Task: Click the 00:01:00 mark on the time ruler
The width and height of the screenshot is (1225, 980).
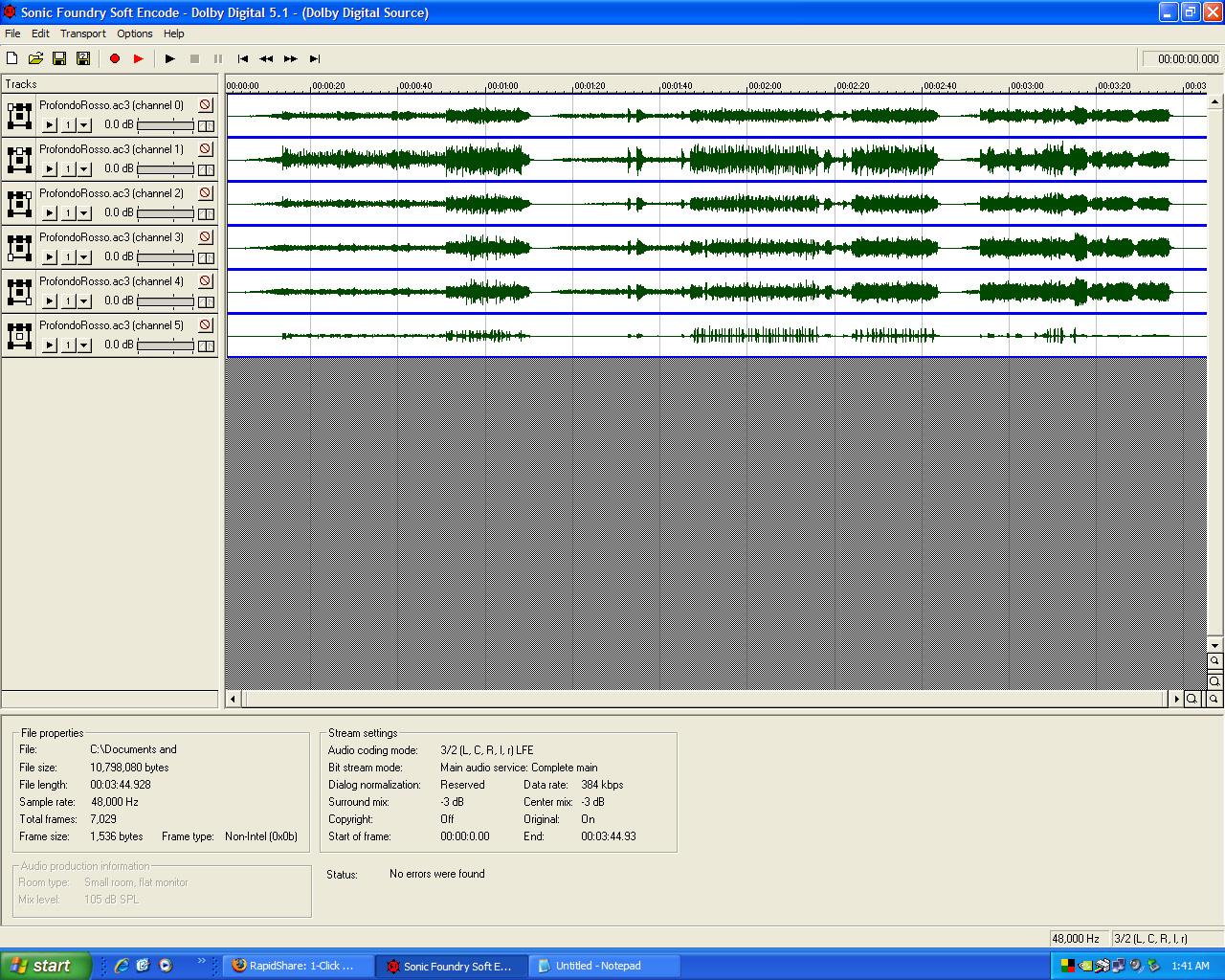Action: (501, 86)
